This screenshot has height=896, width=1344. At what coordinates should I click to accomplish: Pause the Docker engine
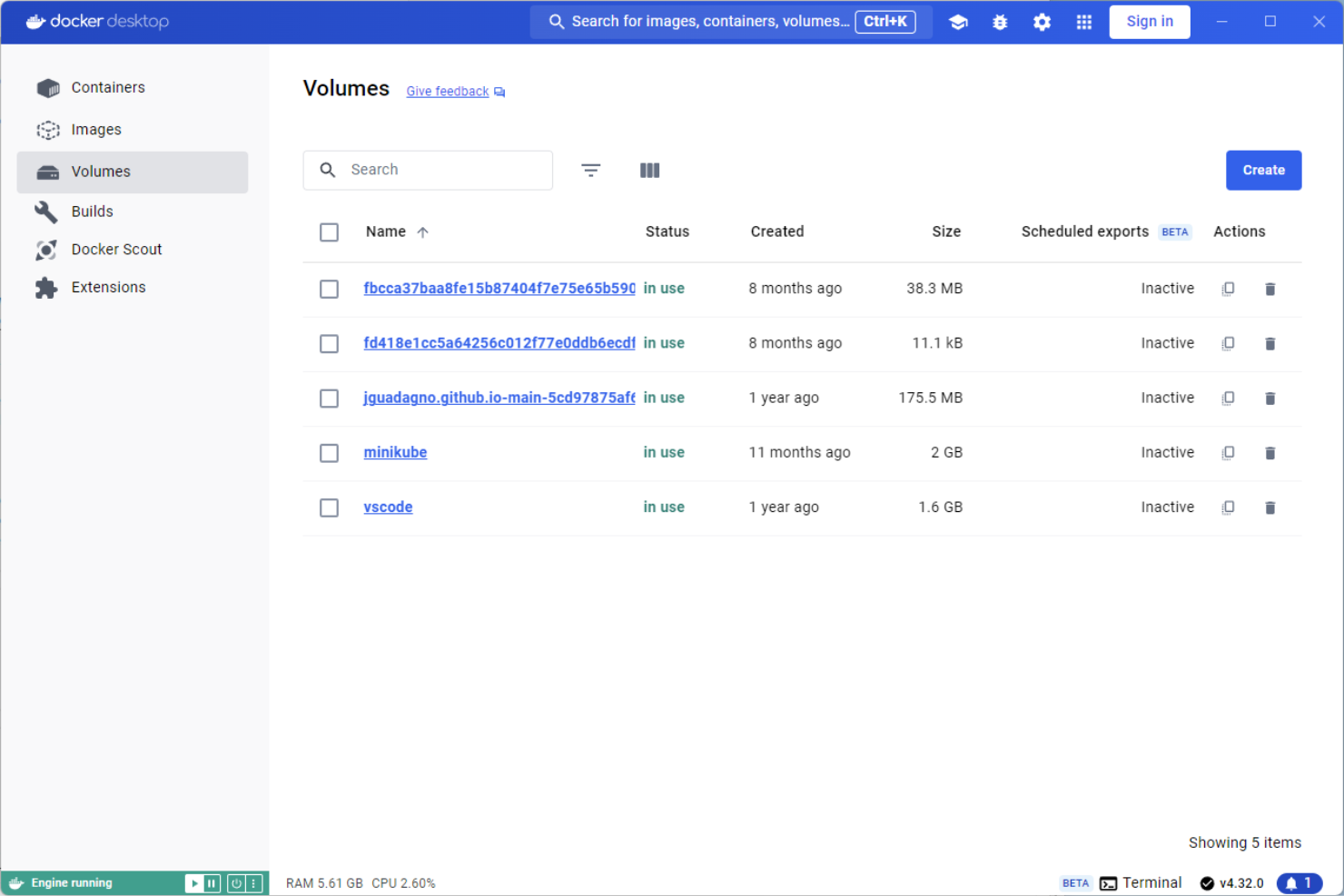coord(212,882)
